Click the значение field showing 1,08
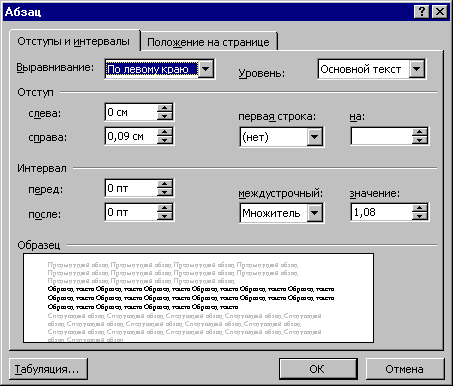Viewport: 453px width, 386px height. pyautogui.click(x=382, y=212)
